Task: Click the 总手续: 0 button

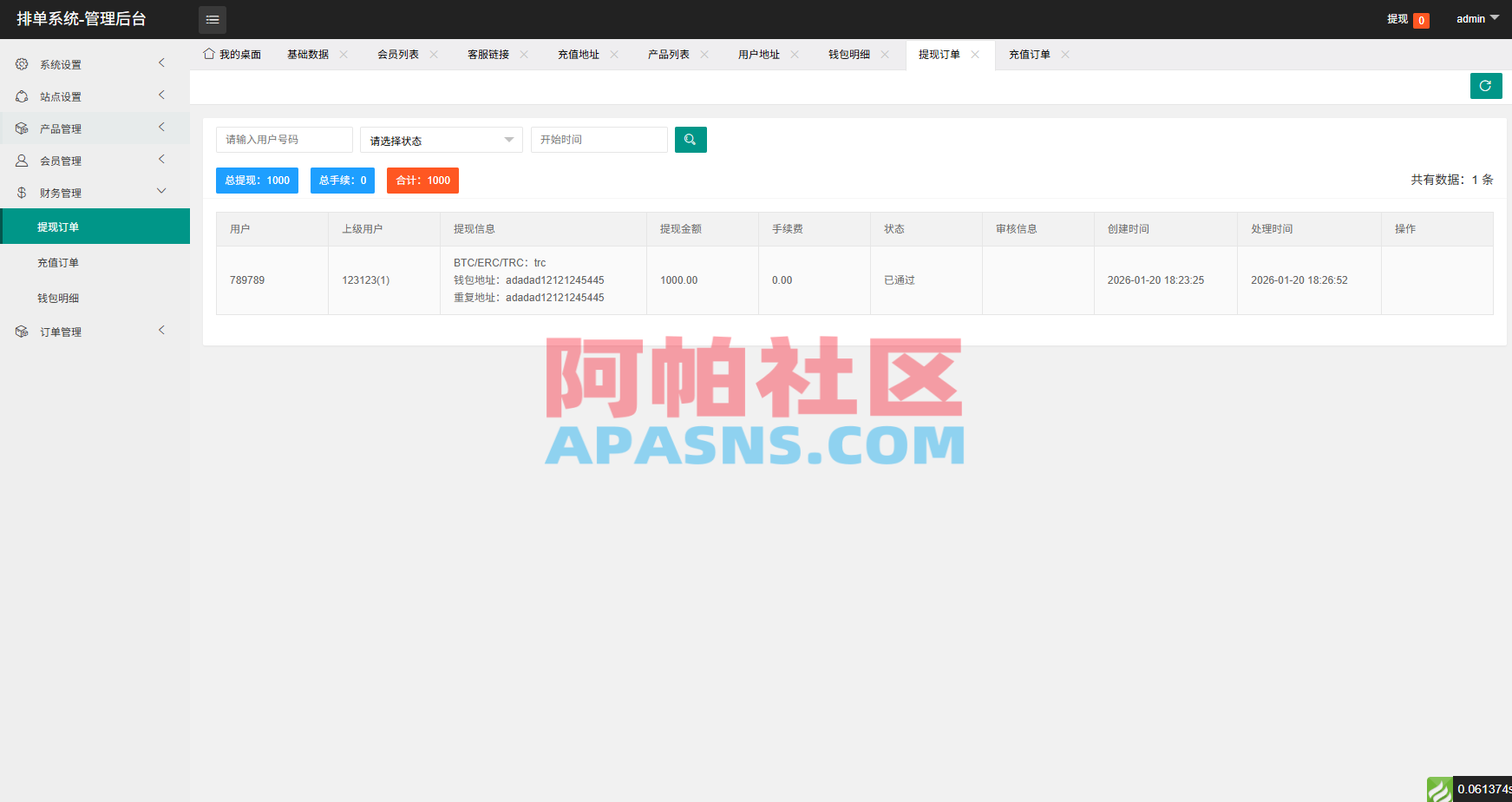Action: [x=343, y=181]
